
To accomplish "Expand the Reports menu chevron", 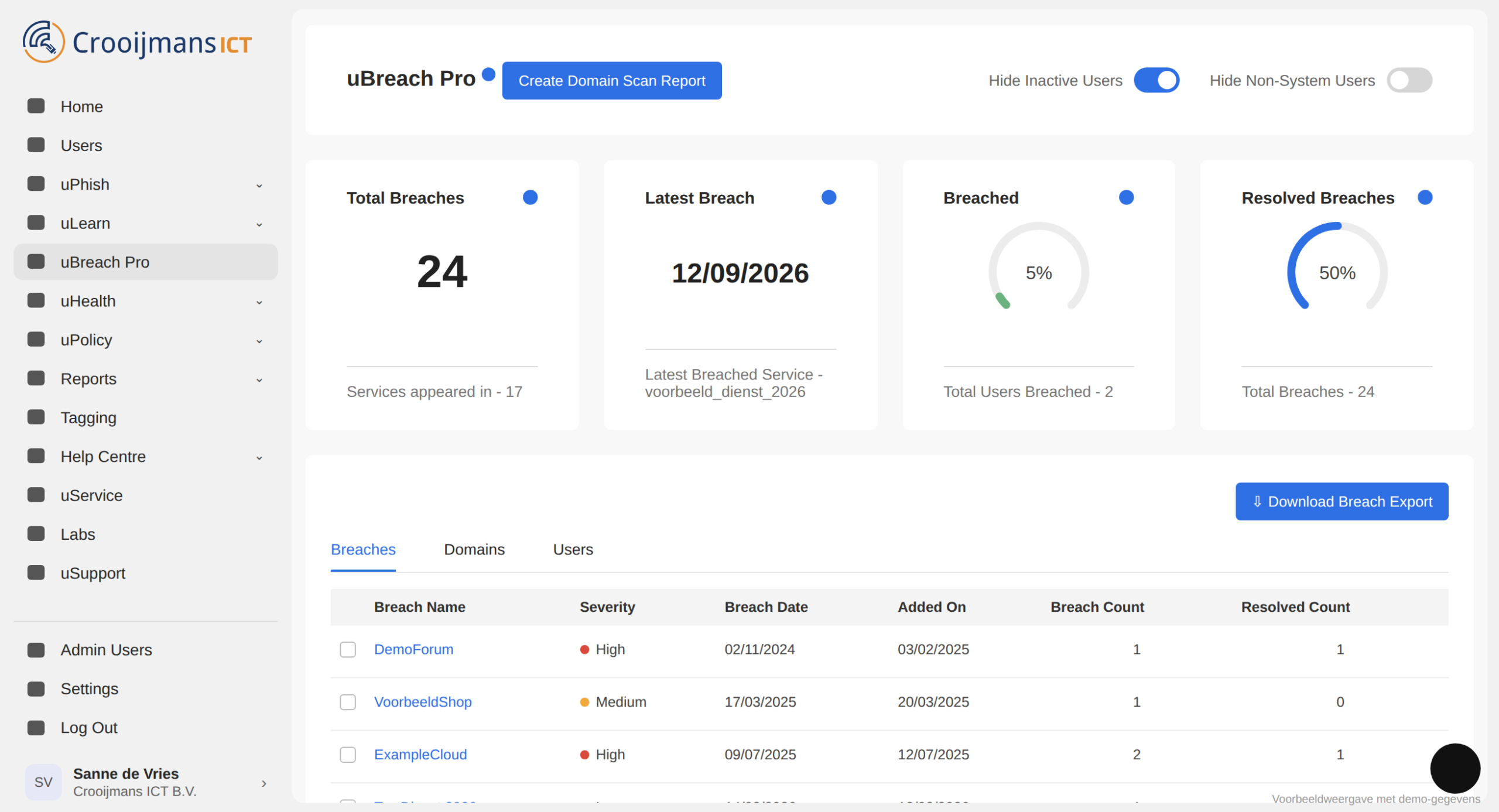I will (x=259, y=380).
